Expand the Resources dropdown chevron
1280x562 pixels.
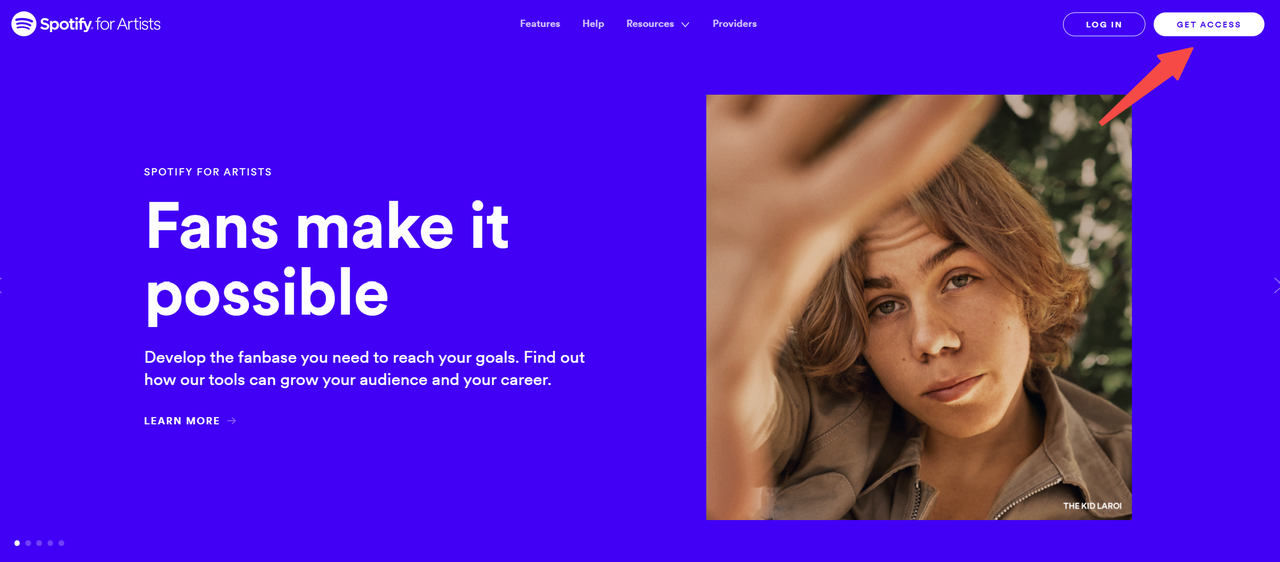[x=685, y=24]
